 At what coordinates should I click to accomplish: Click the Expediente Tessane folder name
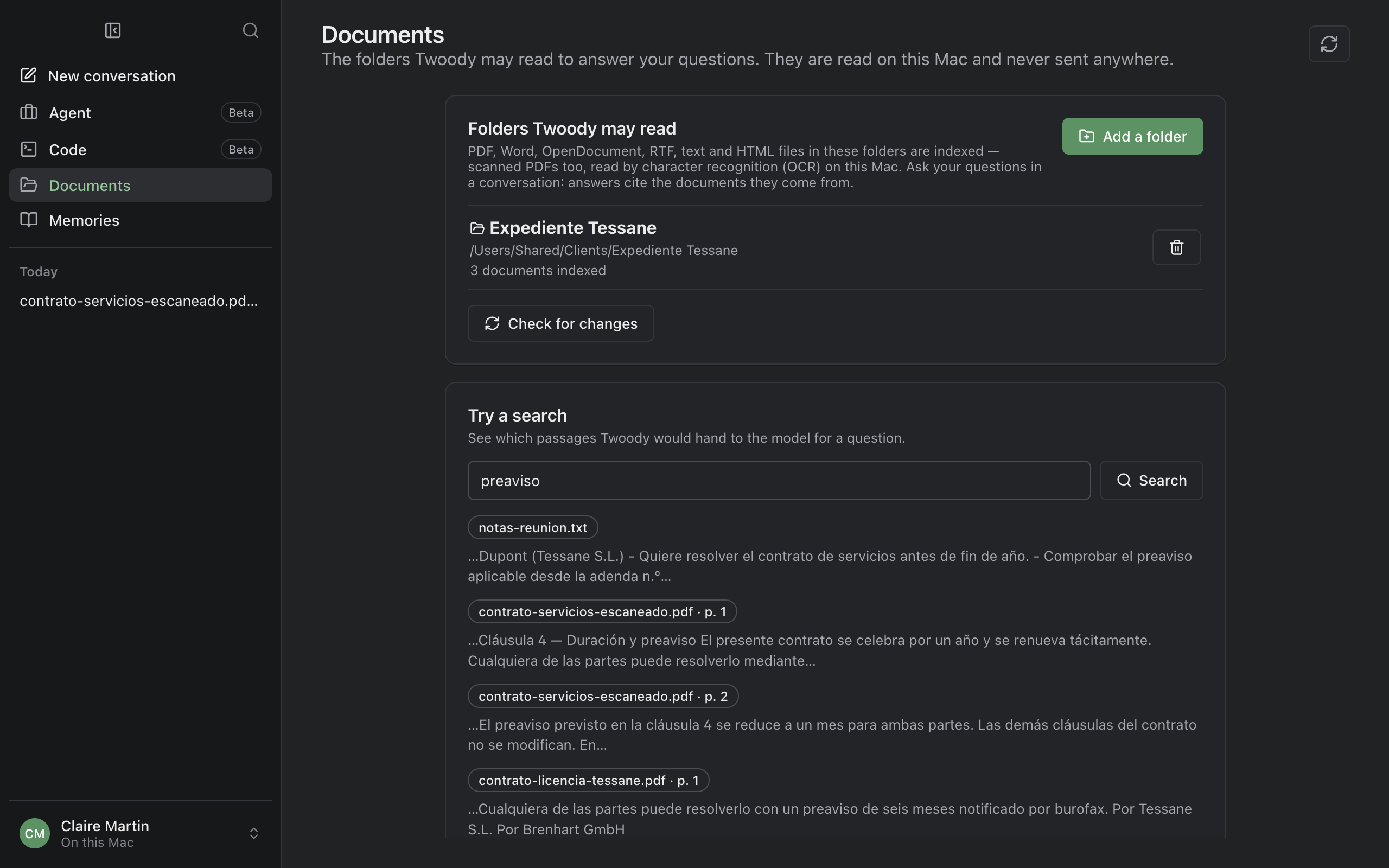(573, 228)
